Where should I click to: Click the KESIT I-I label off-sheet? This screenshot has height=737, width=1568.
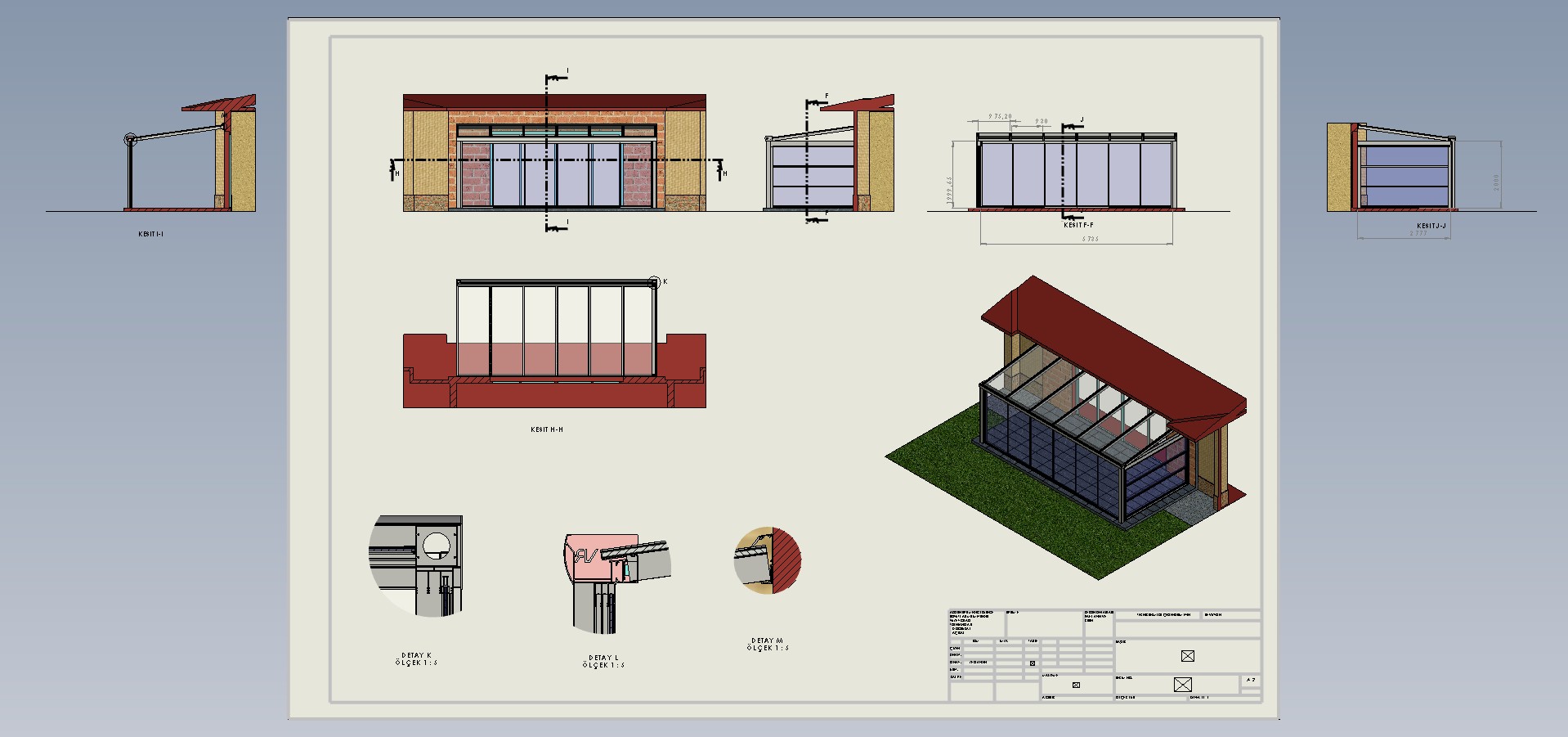tap(150, 234)
